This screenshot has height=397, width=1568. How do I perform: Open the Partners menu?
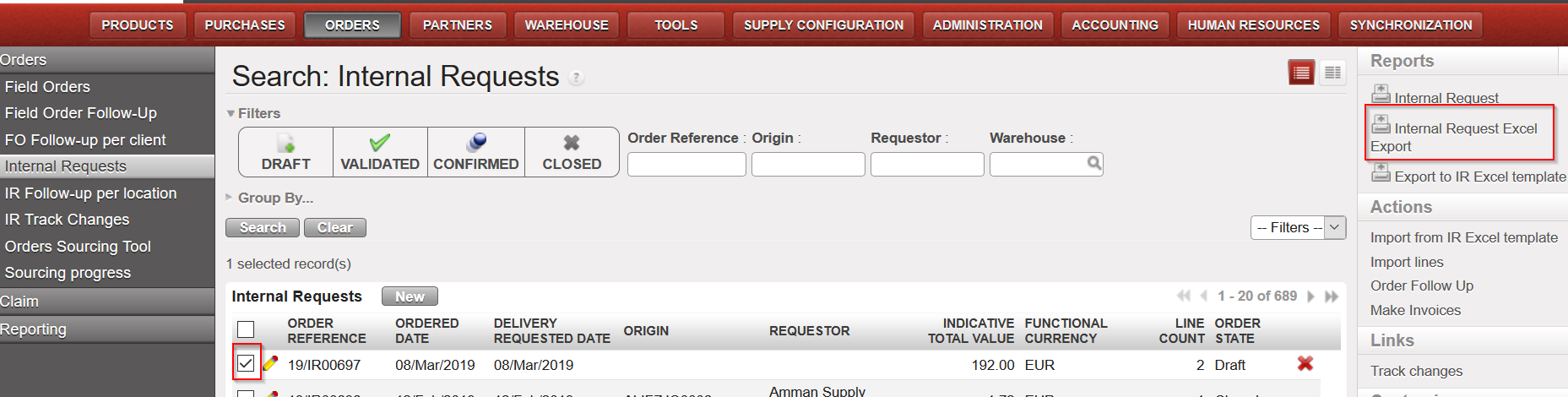tap(457, 25)
